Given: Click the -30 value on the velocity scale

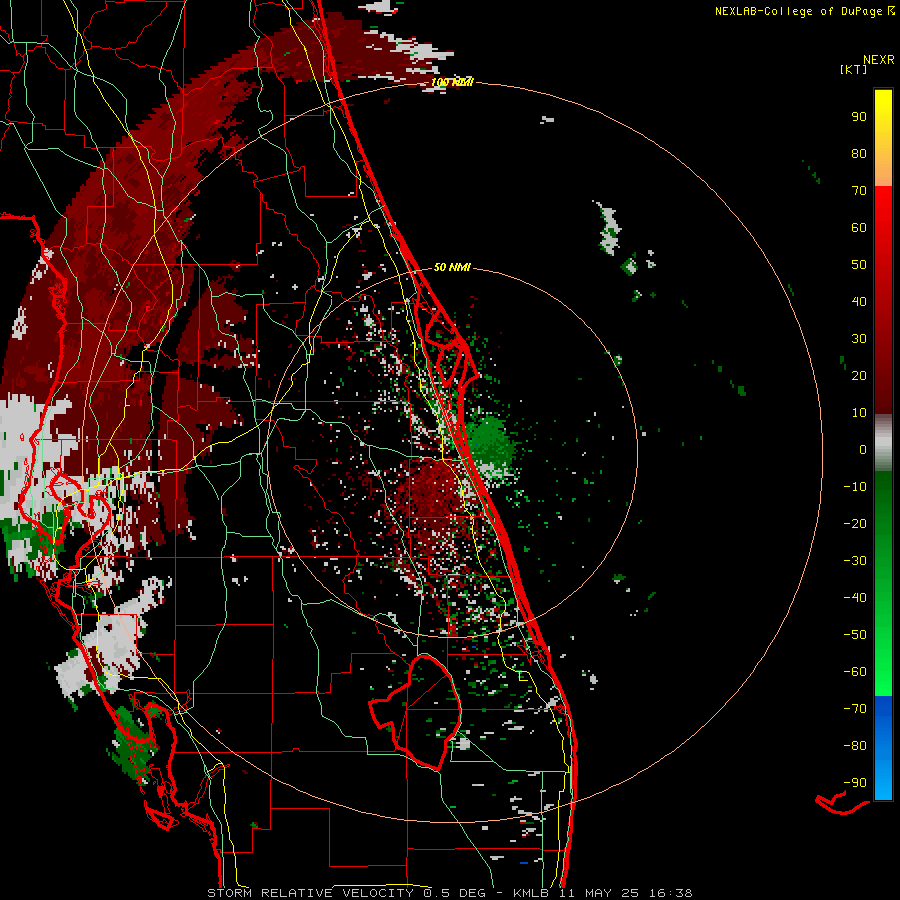Looking at the screenshot, I should [x=855, y=561].
